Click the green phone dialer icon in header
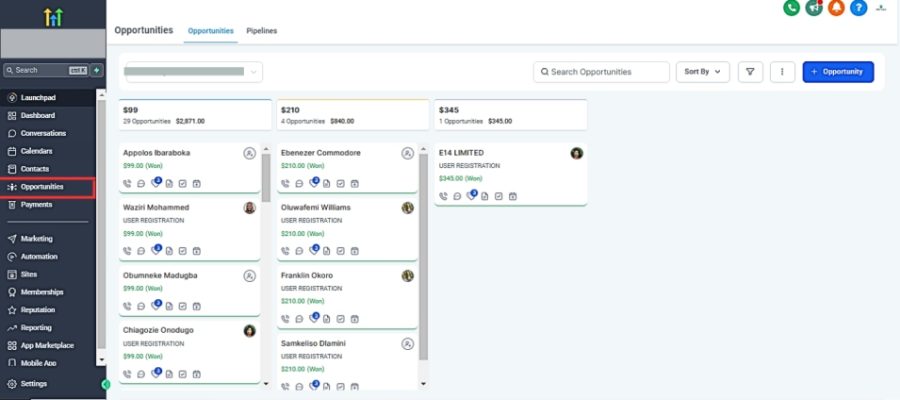 (792, 8)
